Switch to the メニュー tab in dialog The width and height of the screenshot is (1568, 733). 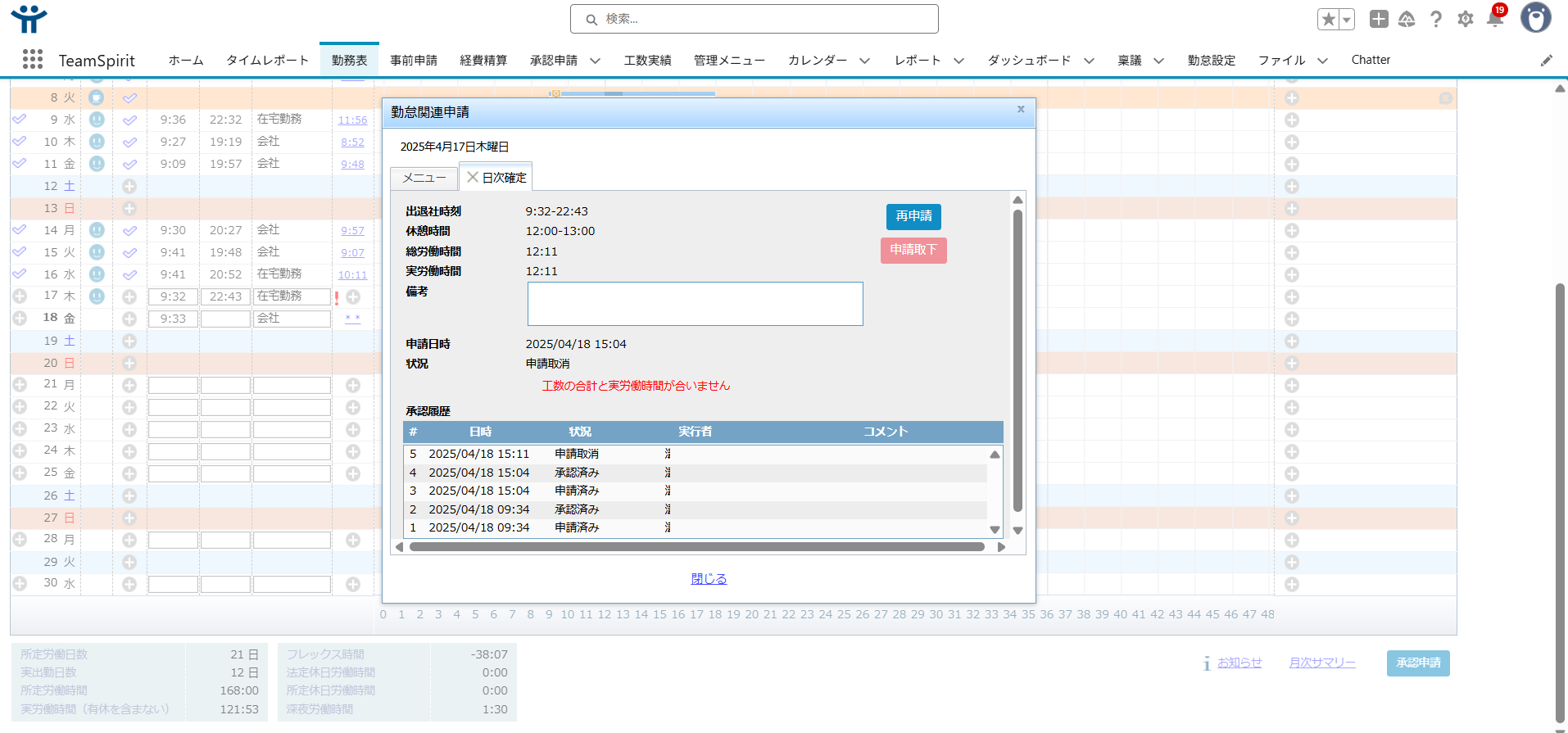(424, 178)
